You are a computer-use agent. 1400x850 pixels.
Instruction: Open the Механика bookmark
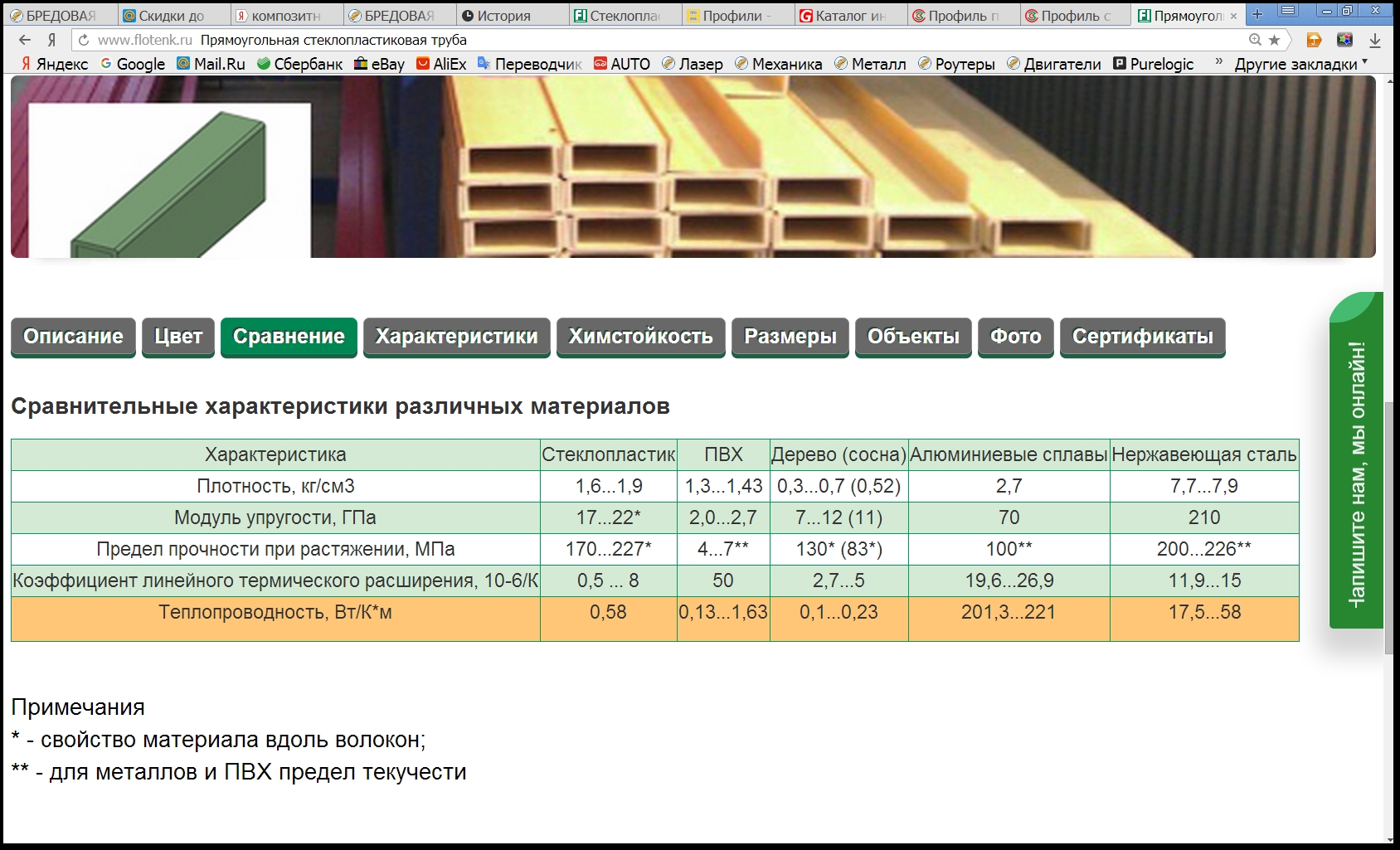[x=779, y=64]
